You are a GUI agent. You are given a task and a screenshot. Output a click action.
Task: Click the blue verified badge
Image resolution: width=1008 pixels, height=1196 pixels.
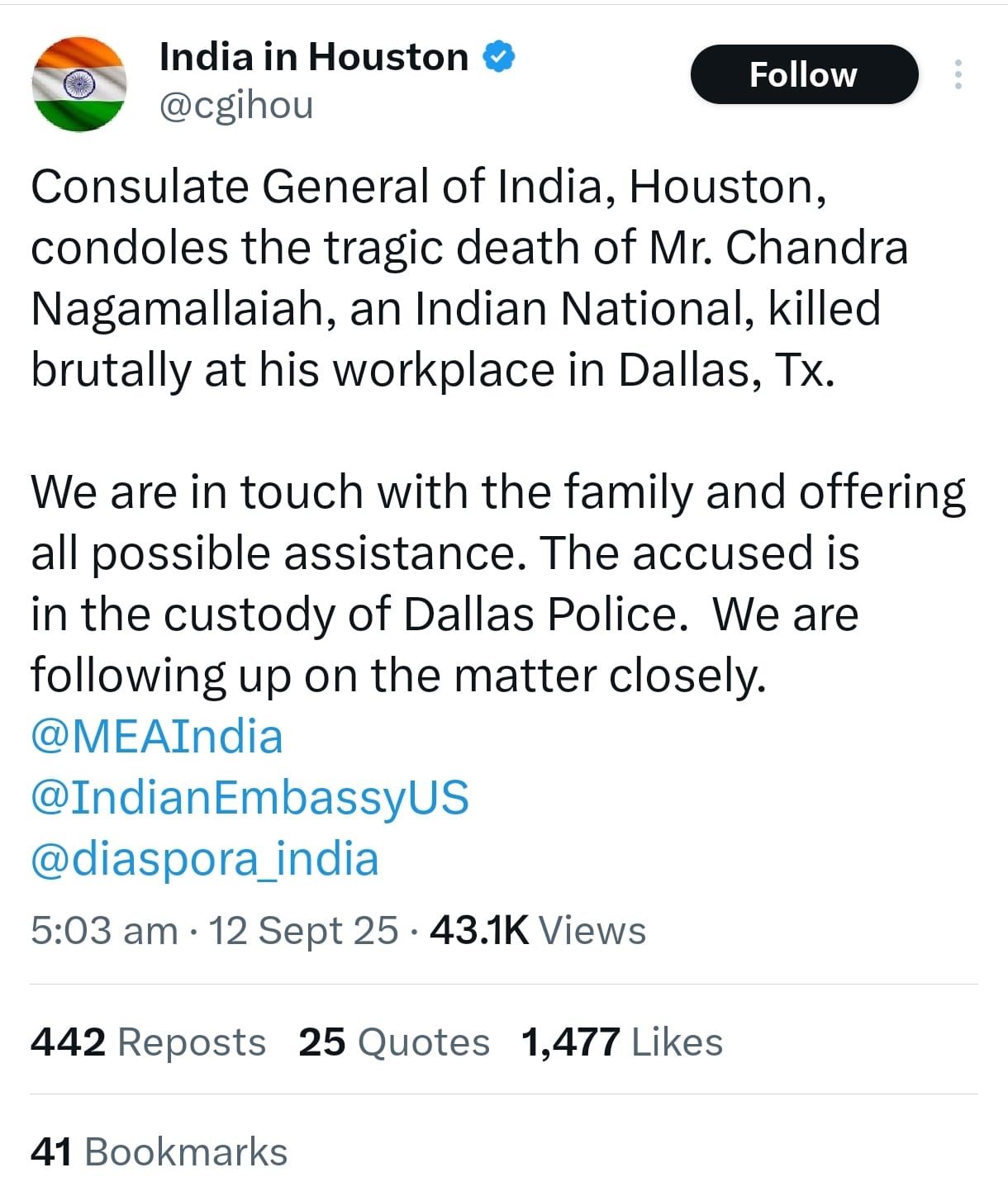[x=498, y=56]
